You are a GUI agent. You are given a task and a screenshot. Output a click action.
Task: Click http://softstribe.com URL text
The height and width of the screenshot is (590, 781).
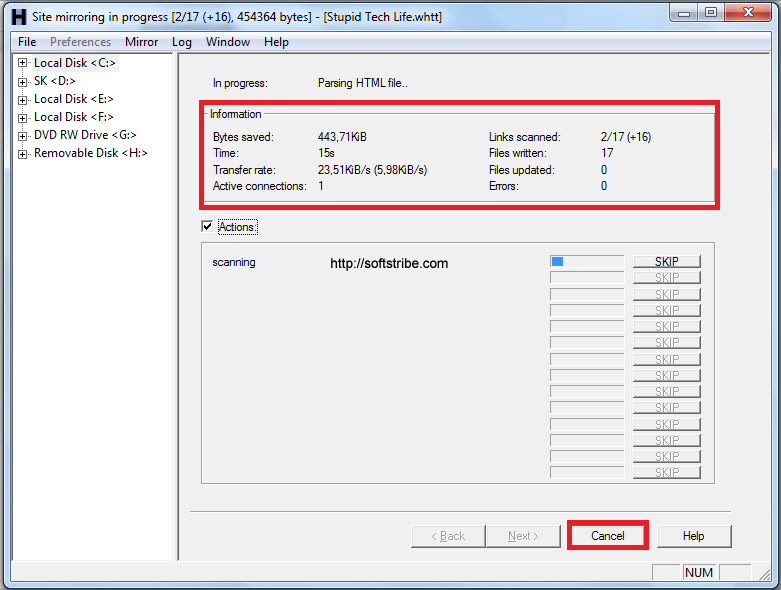click(389, 263)
